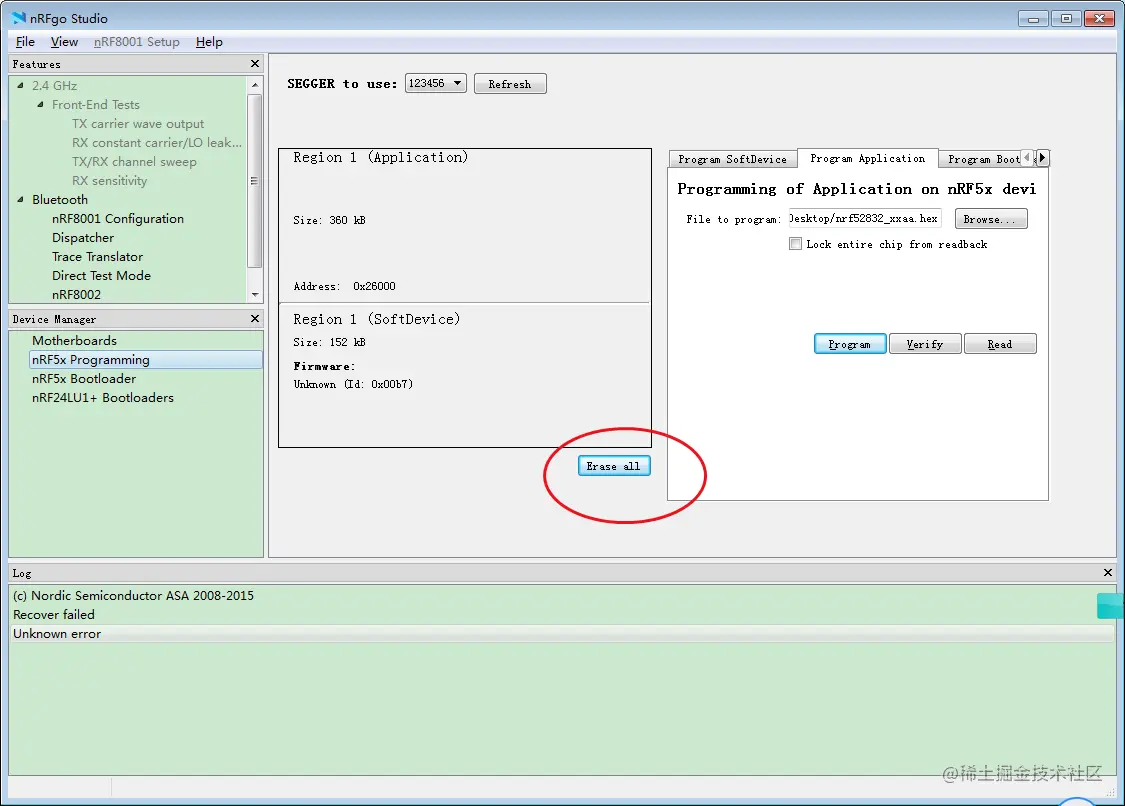
Task: Collapse the Bluetooth tree node
Action: pos(20,200)
